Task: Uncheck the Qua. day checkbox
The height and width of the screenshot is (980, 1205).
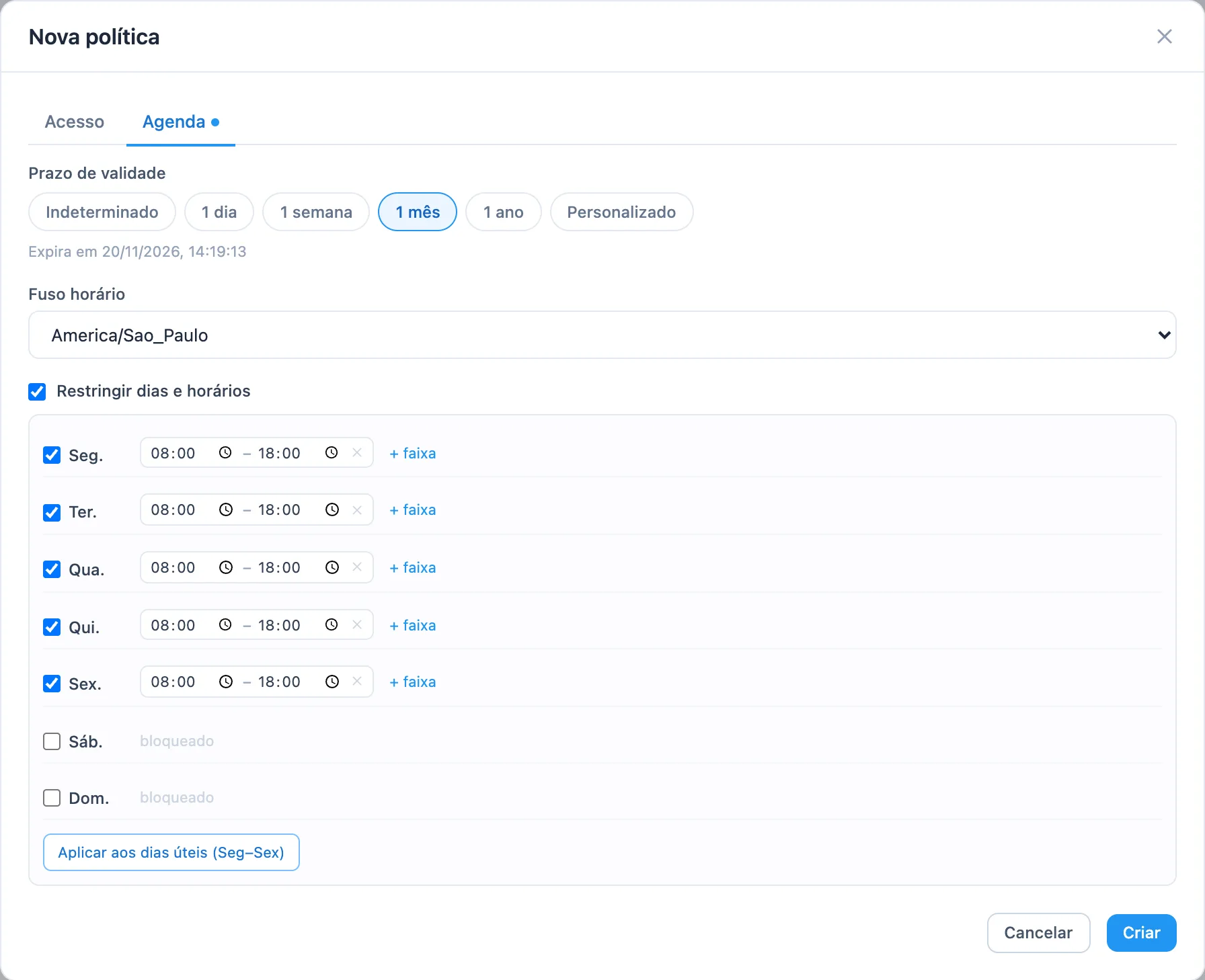Action: coord(52,569)
